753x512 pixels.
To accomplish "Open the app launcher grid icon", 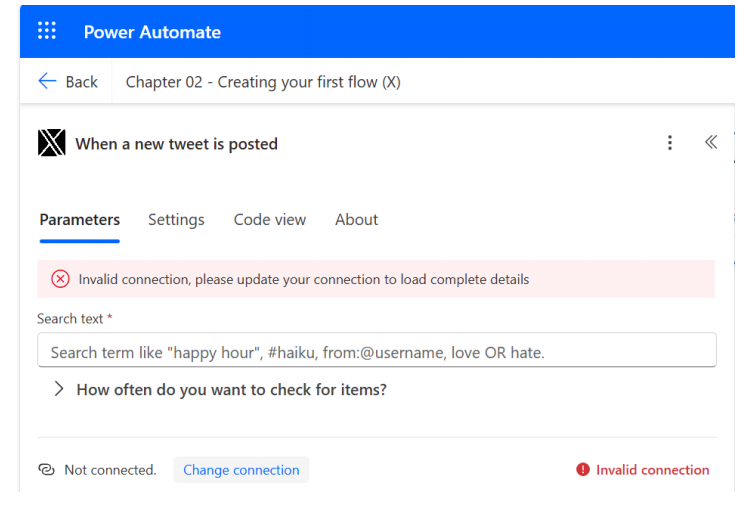I will [x=47, y=30].
